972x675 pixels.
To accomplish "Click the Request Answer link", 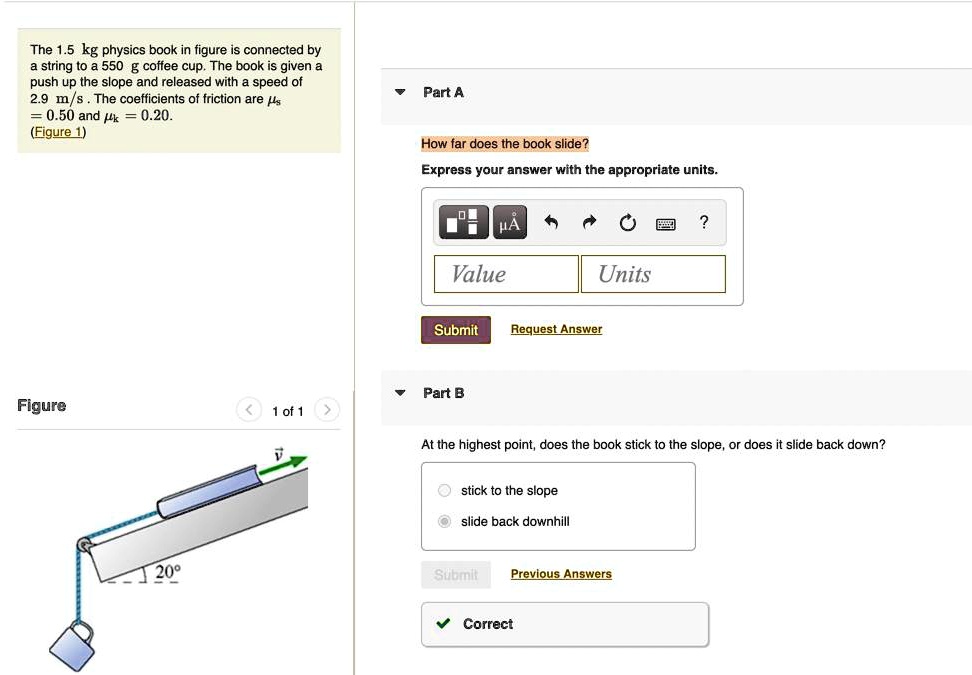I will (556, 329).
